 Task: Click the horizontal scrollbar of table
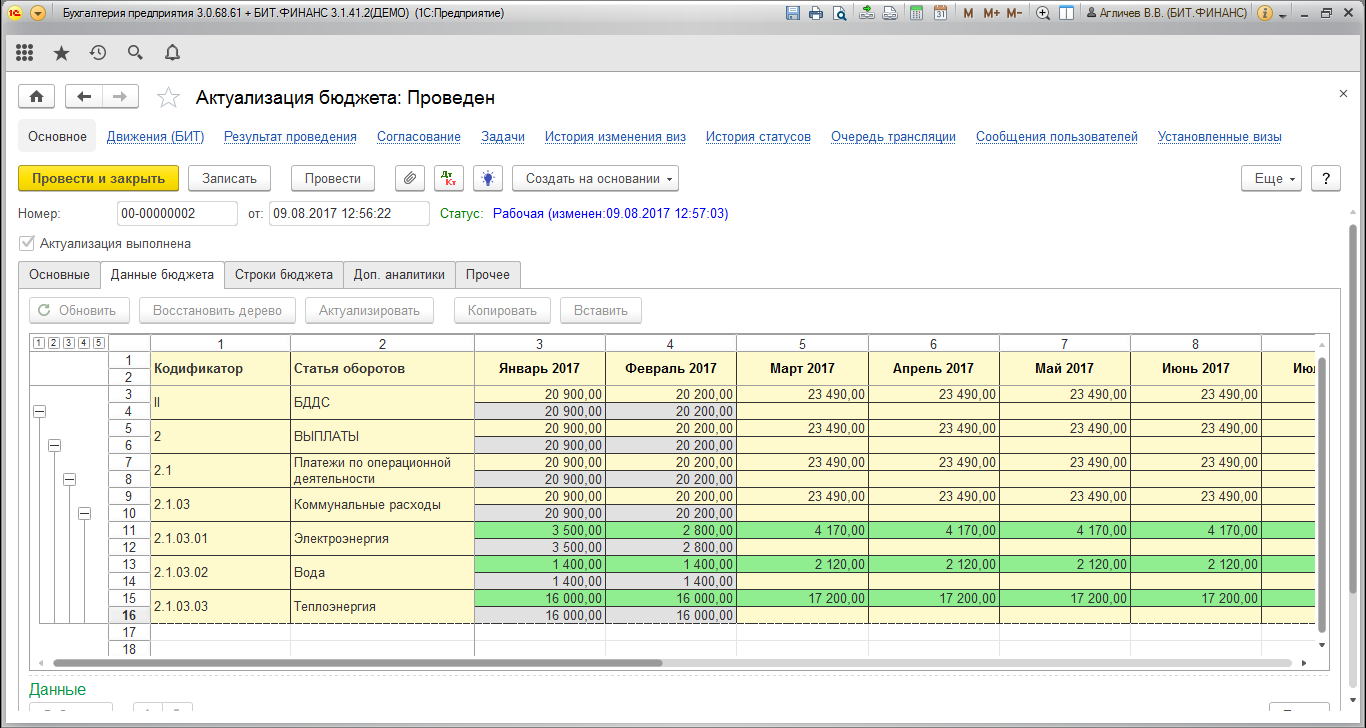[x=357, y=662]
